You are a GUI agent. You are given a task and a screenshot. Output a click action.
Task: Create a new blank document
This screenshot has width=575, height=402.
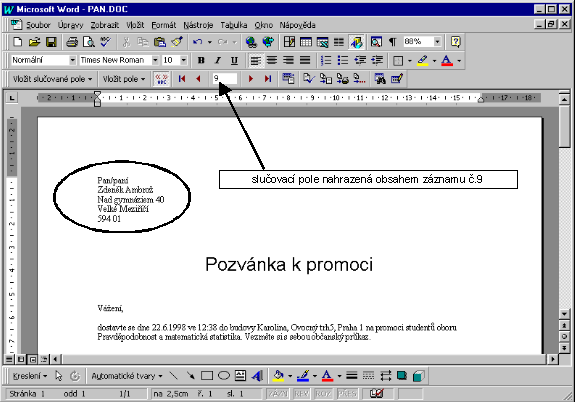[17, 42]
